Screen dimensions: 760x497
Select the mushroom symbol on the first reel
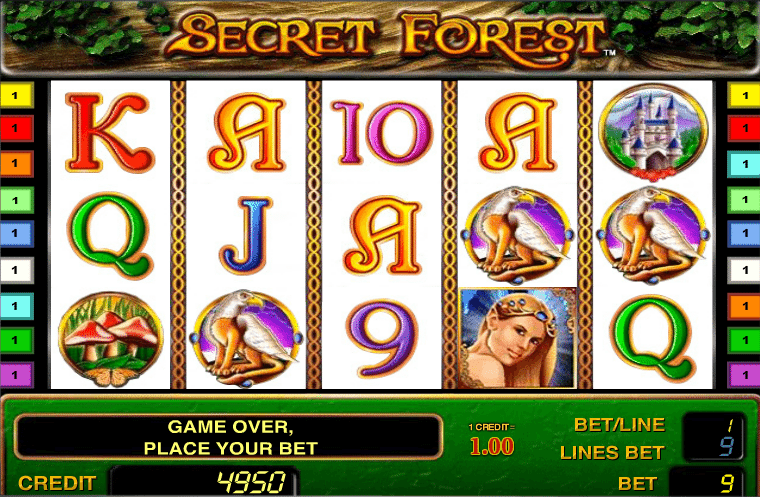(x=111, y=339)
